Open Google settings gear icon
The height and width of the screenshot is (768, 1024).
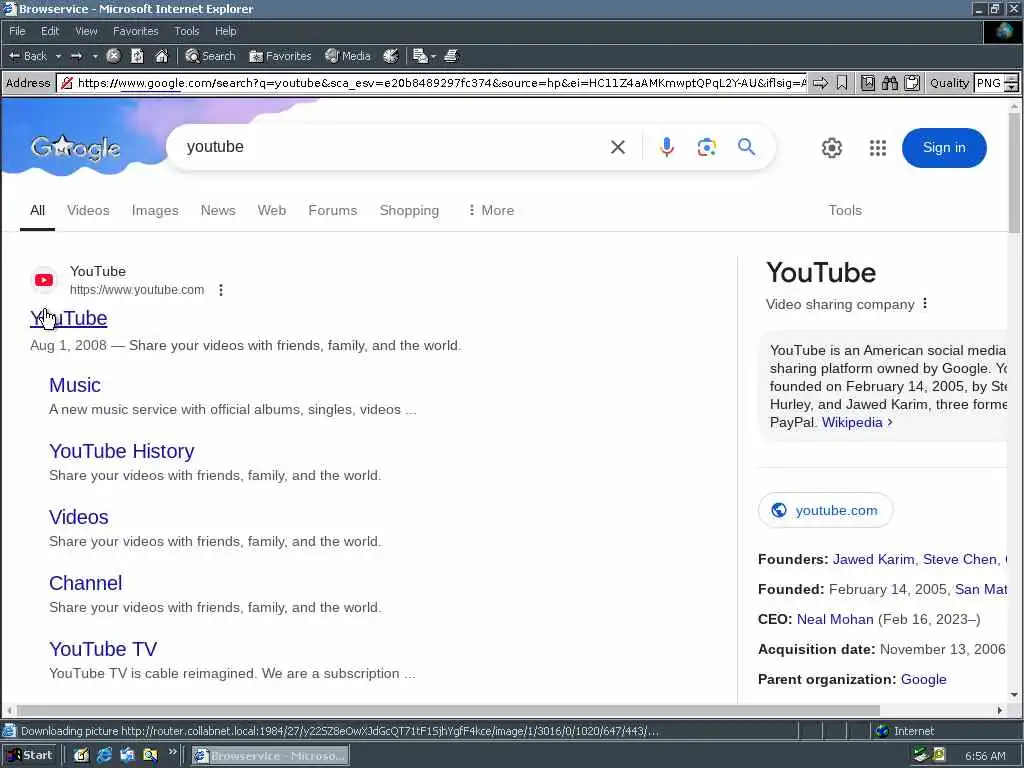[831, 148]
